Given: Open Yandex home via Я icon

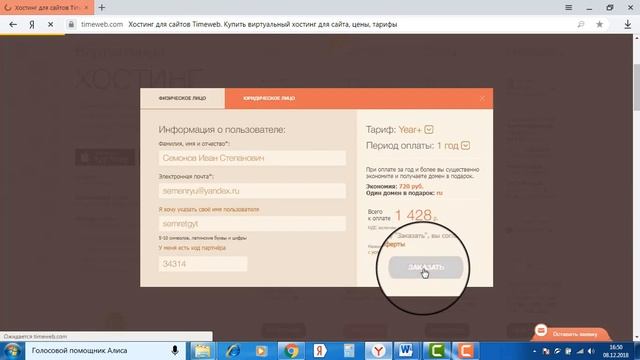Looking at the screenshot, I should pos(32,24).
